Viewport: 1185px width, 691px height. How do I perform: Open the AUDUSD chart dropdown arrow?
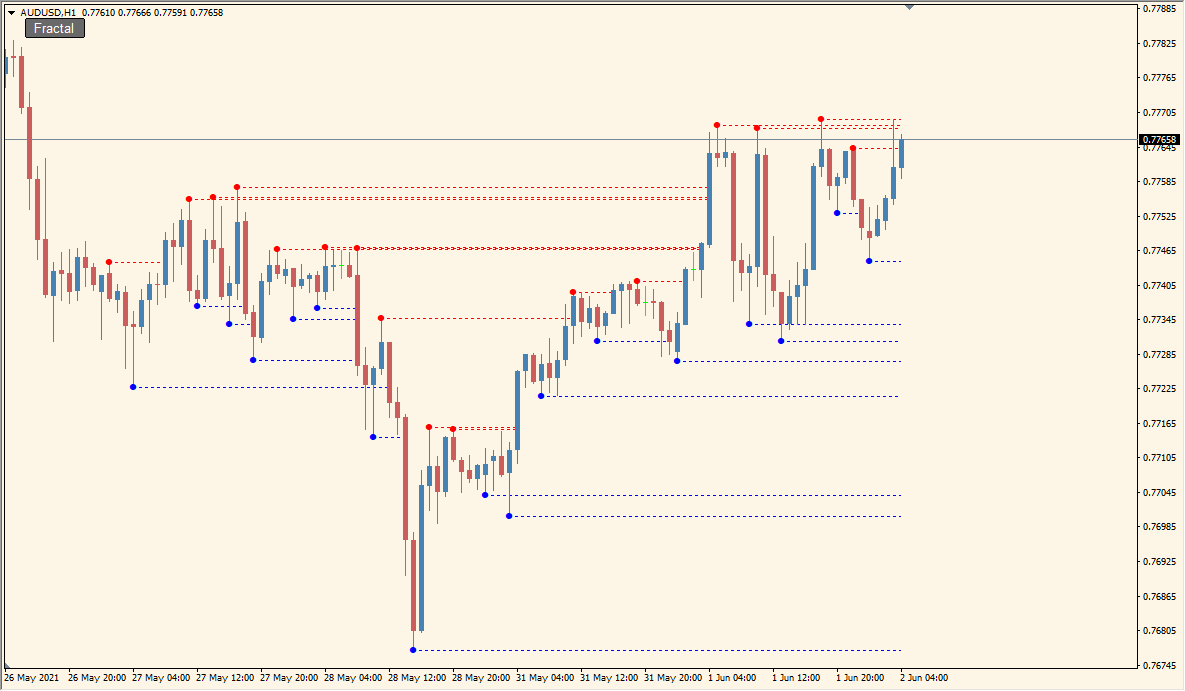(11, 13)
